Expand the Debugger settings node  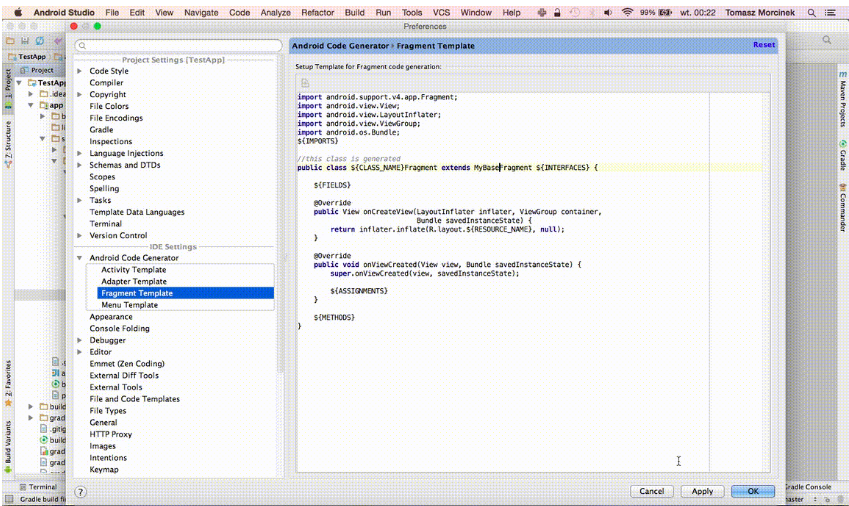(x=80, y=340)
